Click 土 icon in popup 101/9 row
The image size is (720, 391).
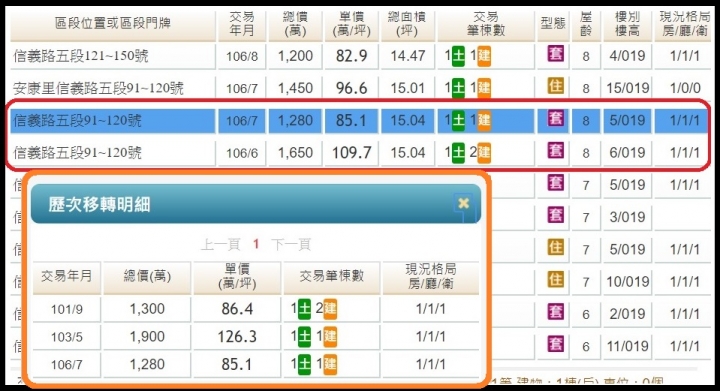304,309
